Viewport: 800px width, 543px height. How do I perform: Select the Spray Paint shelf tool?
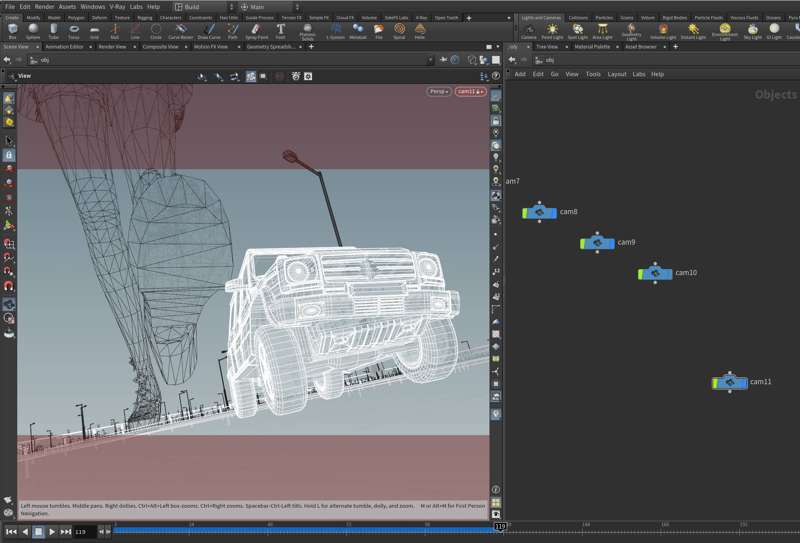tap(257, 31)
